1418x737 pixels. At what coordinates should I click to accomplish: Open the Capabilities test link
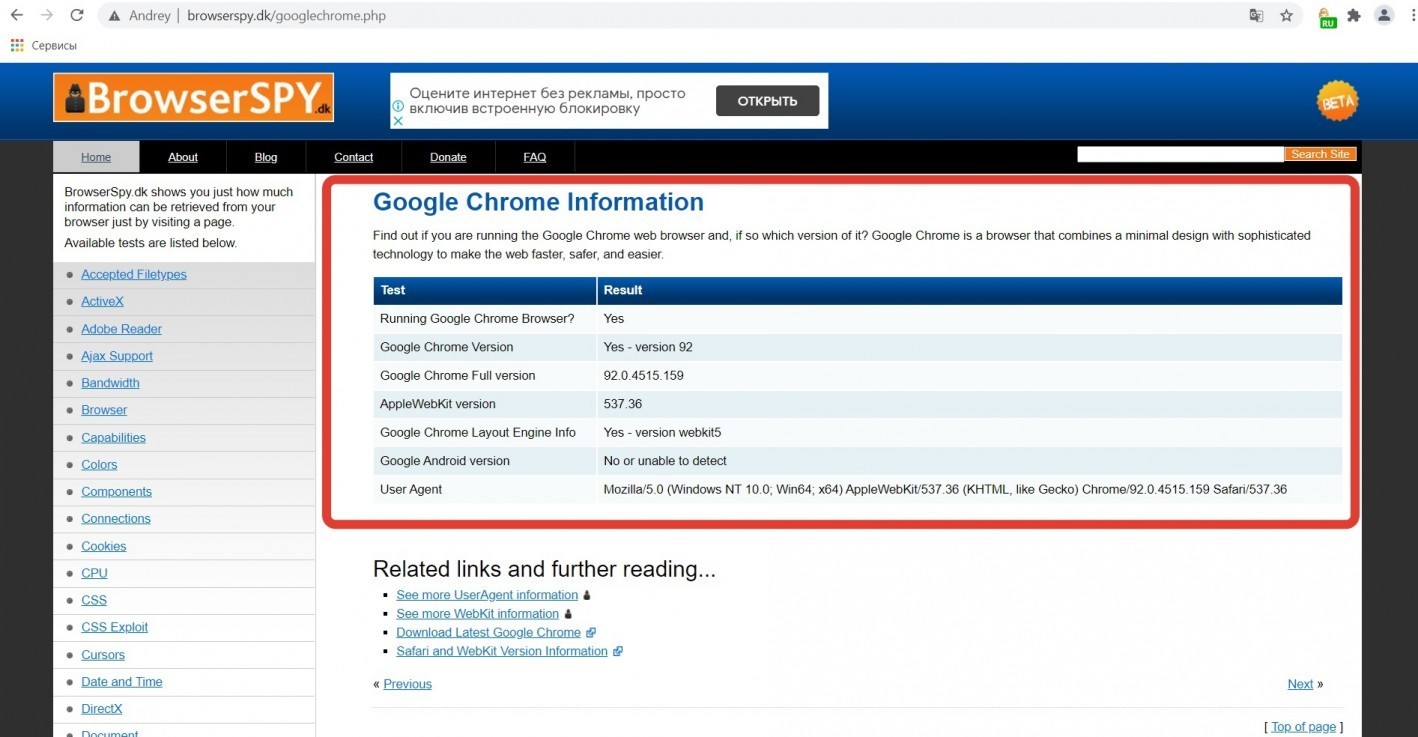(x=113, y=437)
